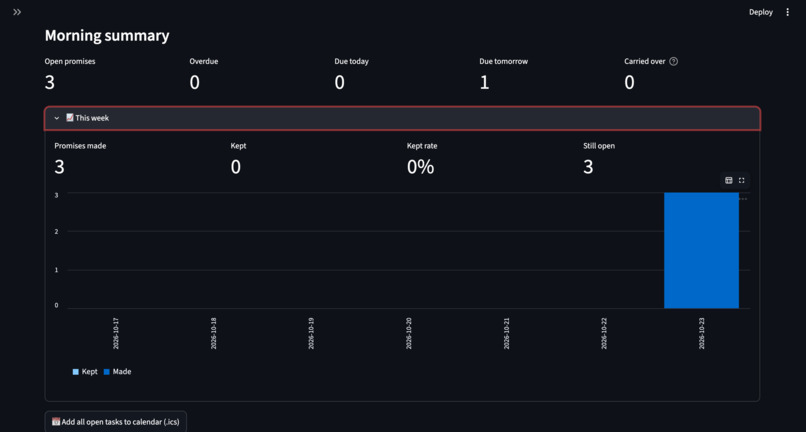Add all open tasks to calendar (.ics)
This screenshot has width=806, height=432.
(116, 422)
